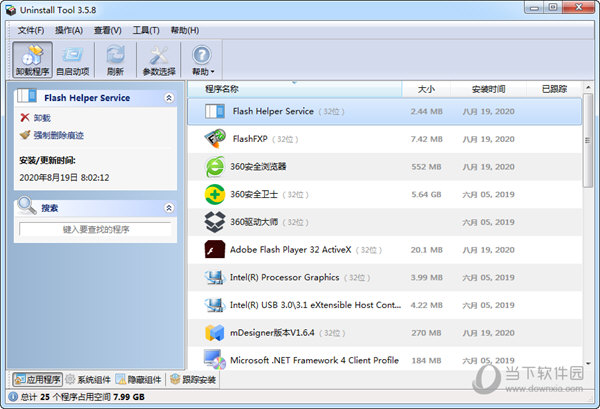Sort by 程序名称 column header
Viewport: 600px width, 409px height.
coord(295,89)
